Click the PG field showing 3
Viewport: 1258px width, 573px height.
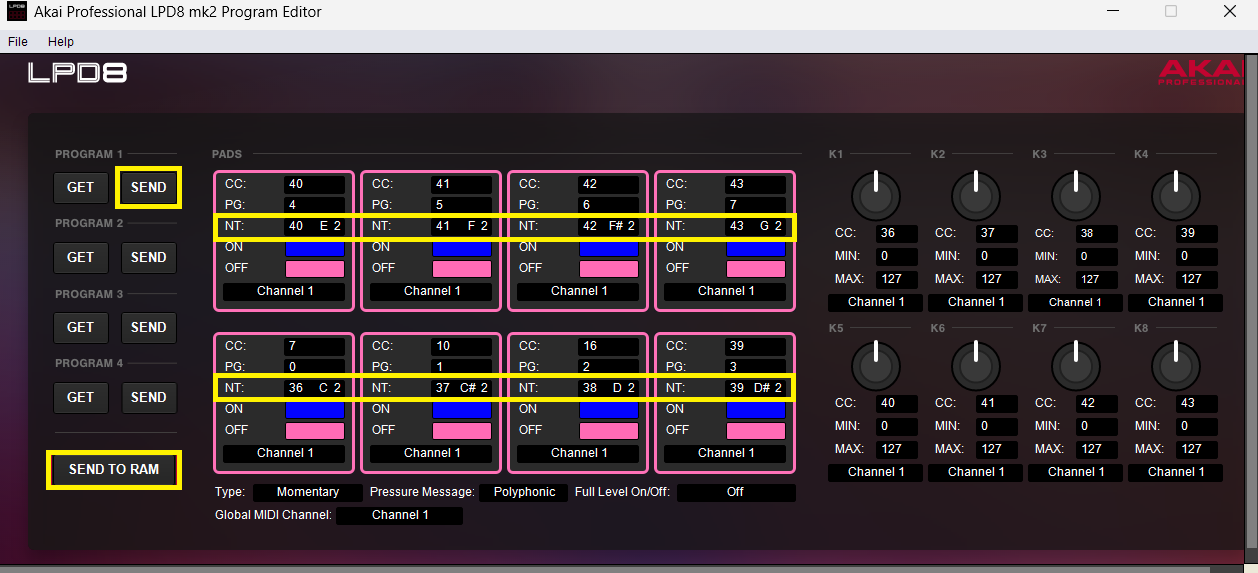pyautogui.click(x=756, y=367)
